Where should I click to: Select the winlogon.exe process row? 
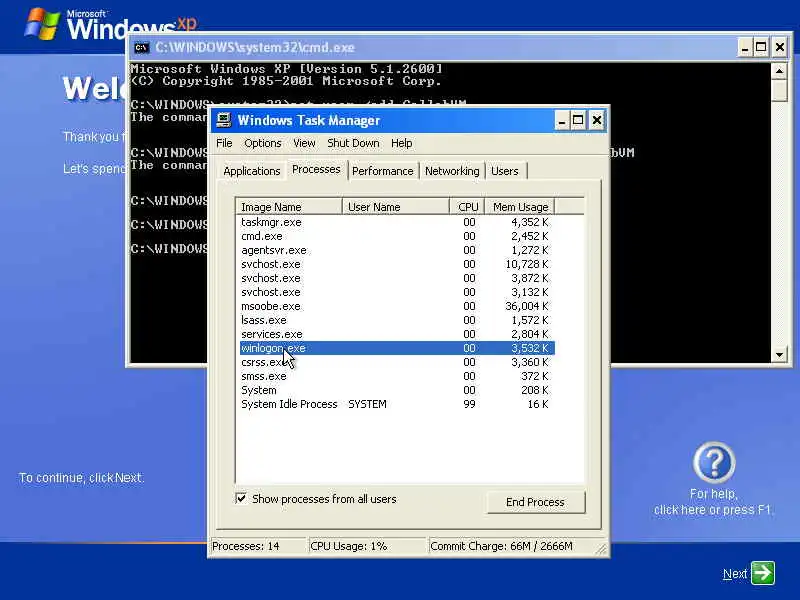397,348
